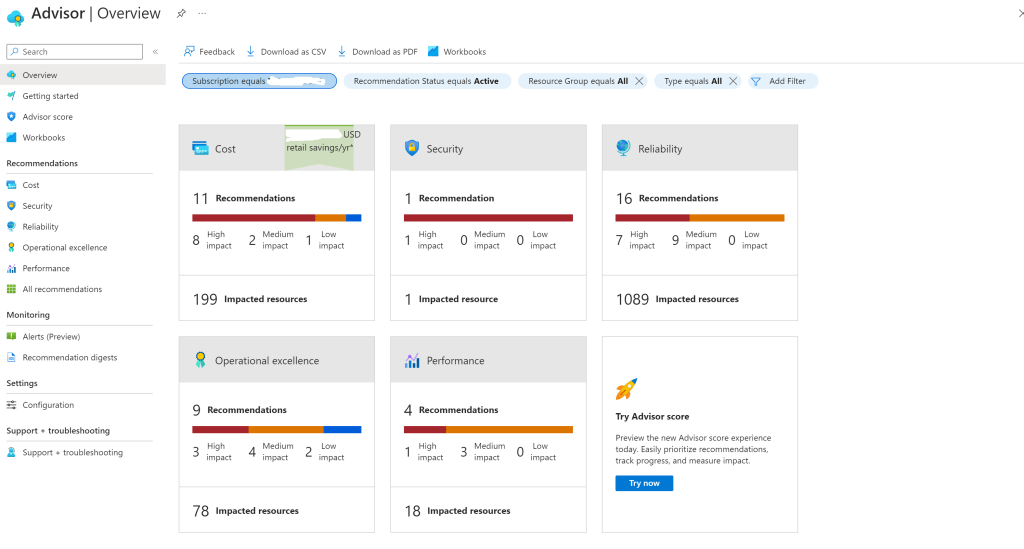Viewport: 1024px width, 549px height.
Task: Click the Configuration sliders icon
Action: (11, 405)
